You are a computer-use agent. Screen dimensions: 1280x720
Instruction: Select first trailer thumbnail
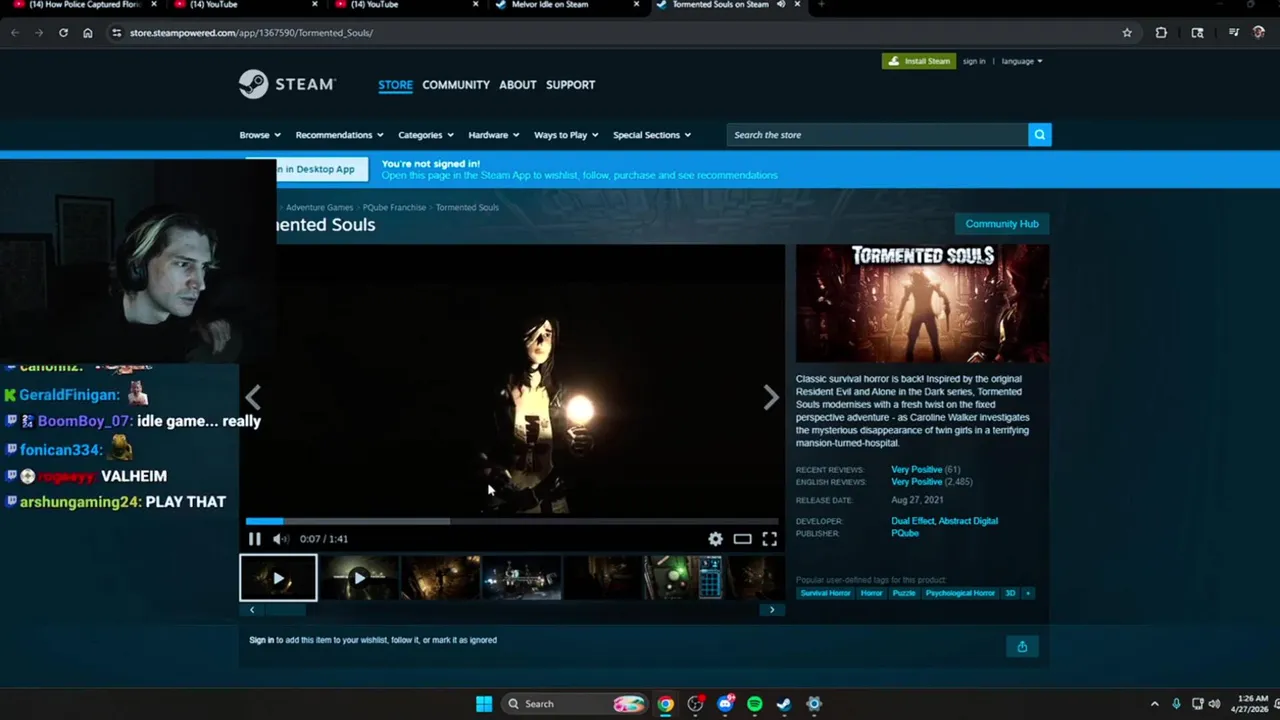[x=278, y=578]
